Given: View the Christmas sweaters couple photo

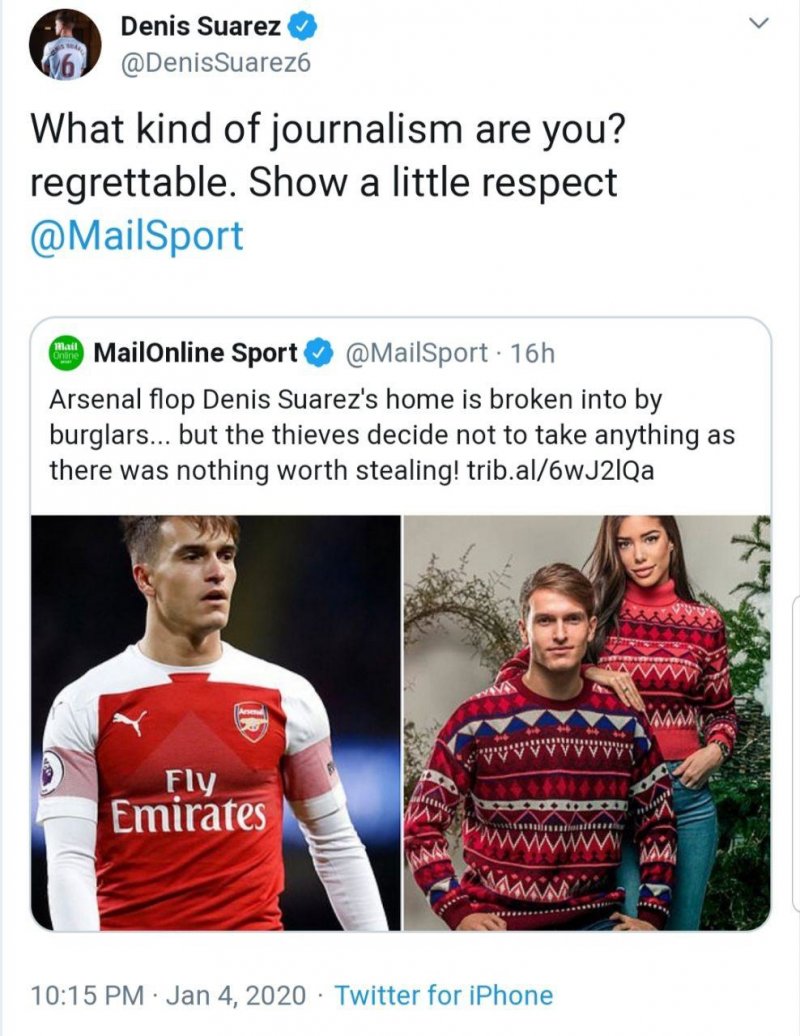Looking at the screenshot, I should pyautogui.click(x=587, y=722).
